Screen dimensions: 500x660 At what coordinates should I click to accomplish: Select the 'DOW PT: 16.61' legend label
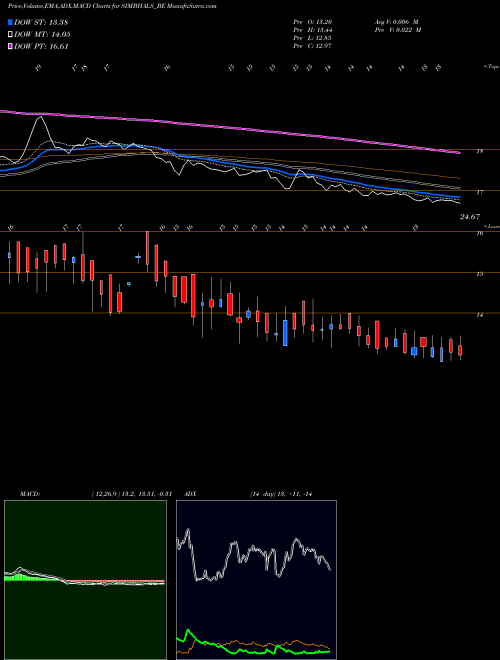[41, 46]
